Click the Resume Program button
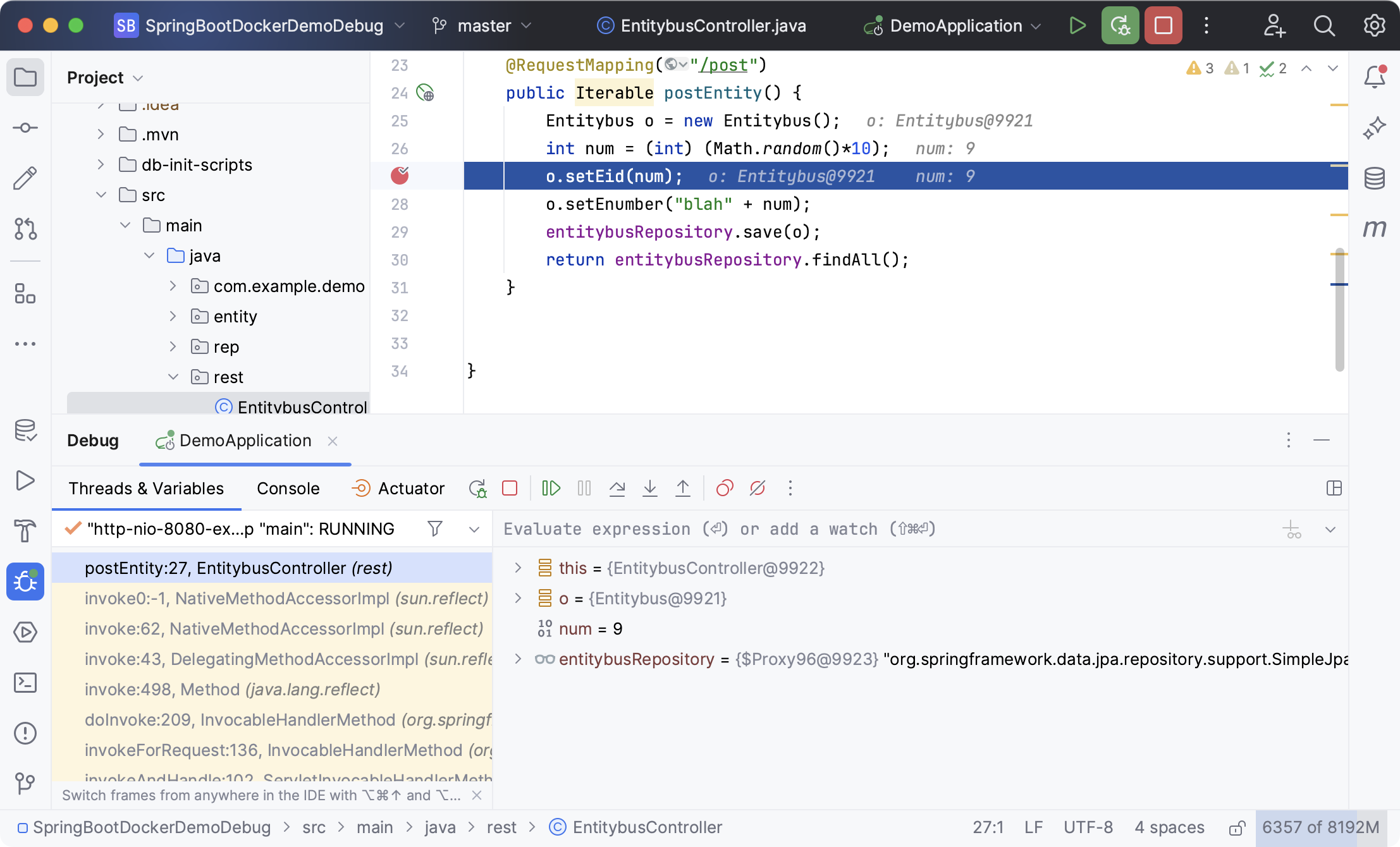1400x847 pixels. pos(550,488)
